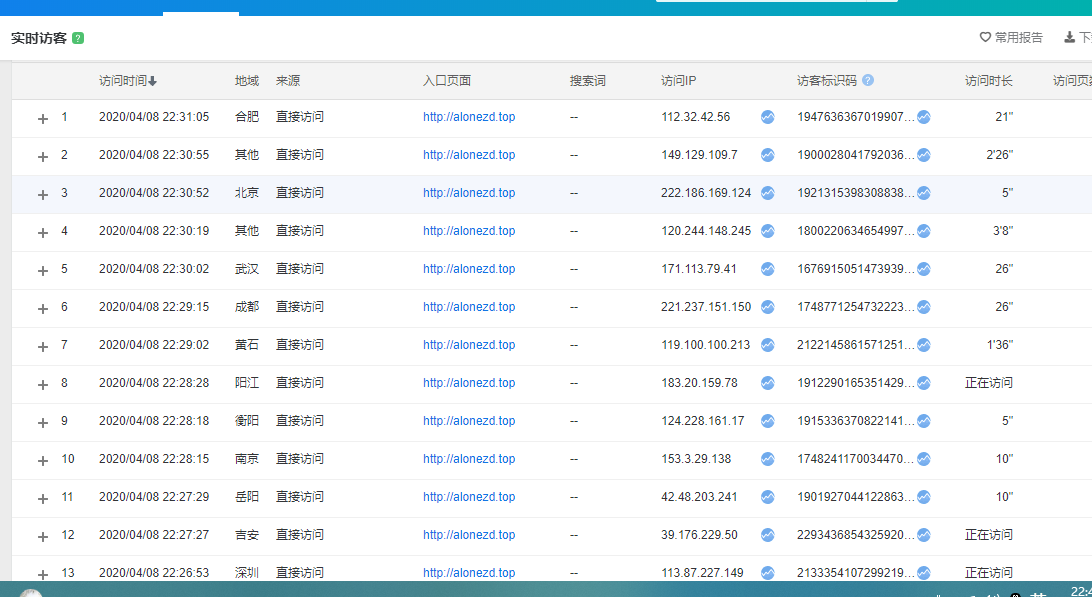Expand details for visitor row 1
Screen dimensions: 1092x597
pyautogui.click(x=42, y=119)
